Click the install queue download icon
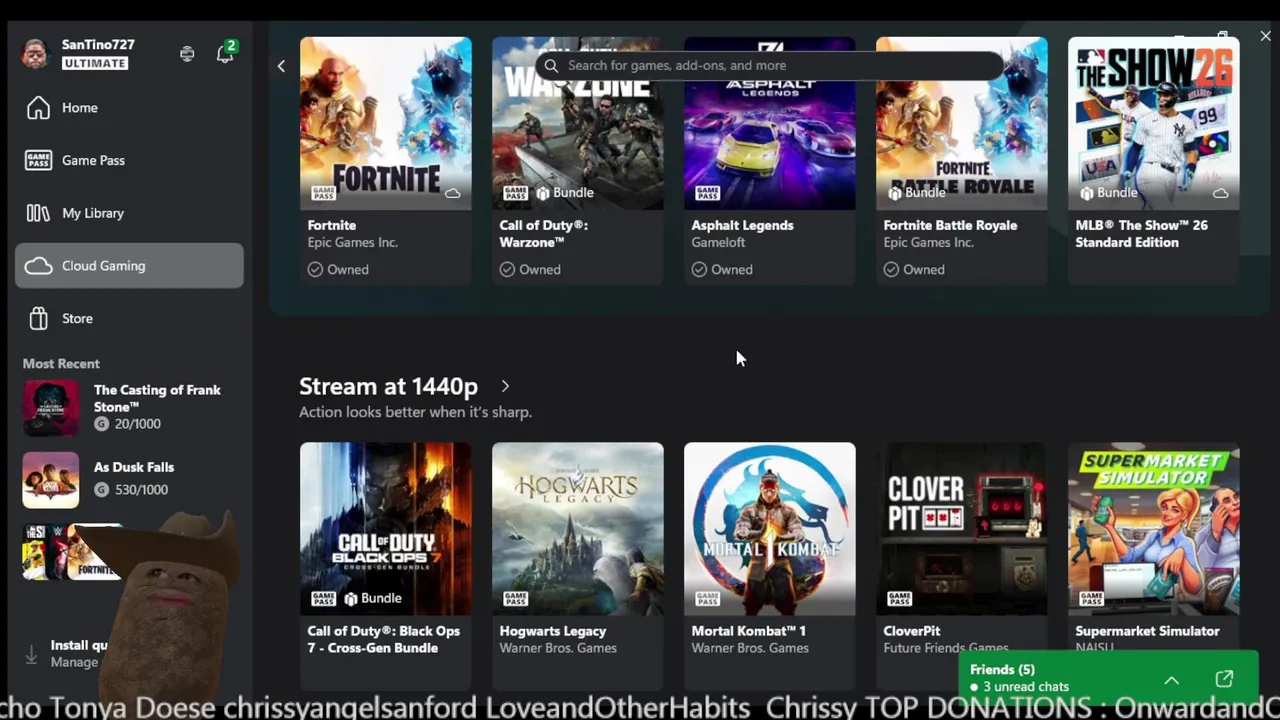 [31, 654]
